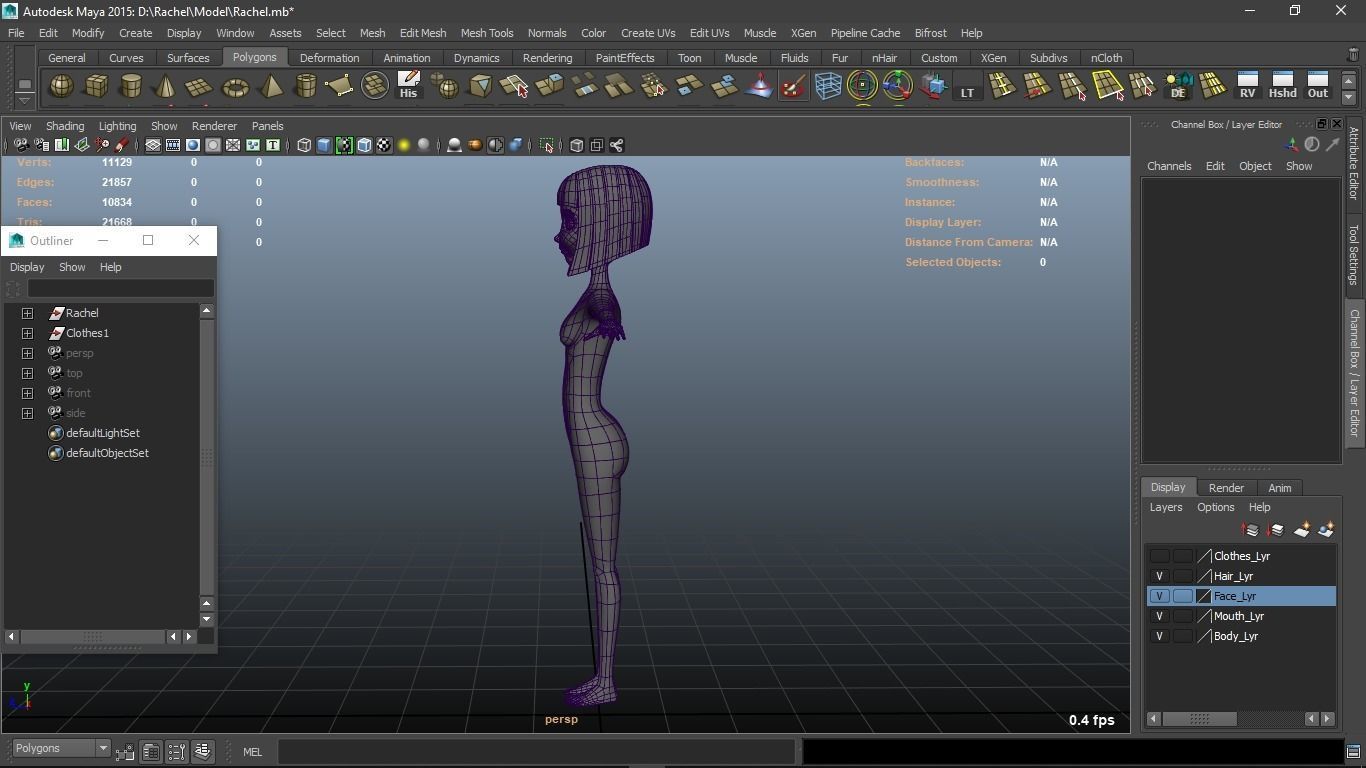
Task: Enable use all lights bulb icon
Action: [404, 145]
